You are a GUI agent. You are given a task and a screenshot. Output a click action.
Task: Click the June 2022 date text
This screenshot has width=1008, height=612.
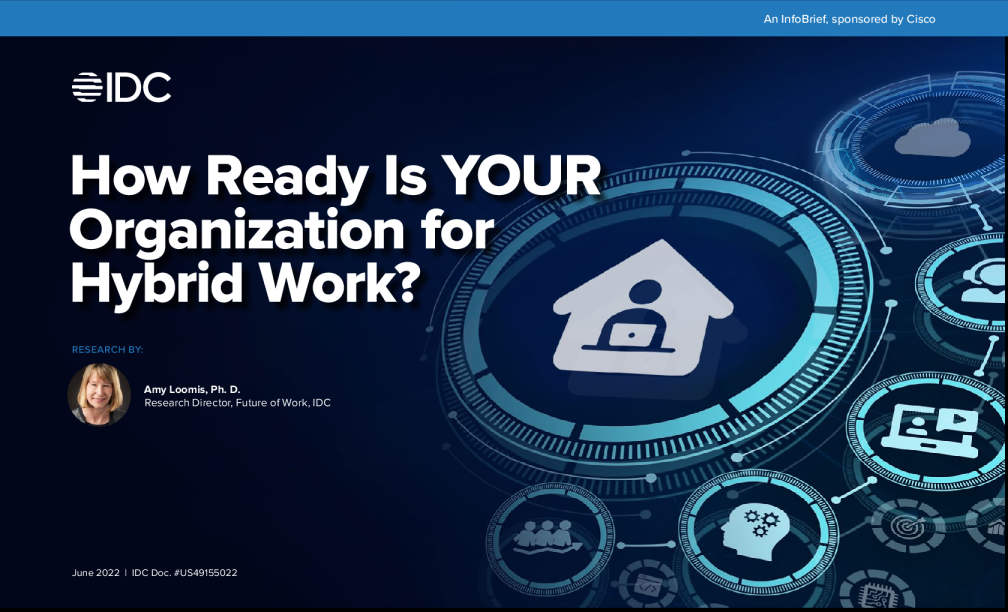point(95,573)
